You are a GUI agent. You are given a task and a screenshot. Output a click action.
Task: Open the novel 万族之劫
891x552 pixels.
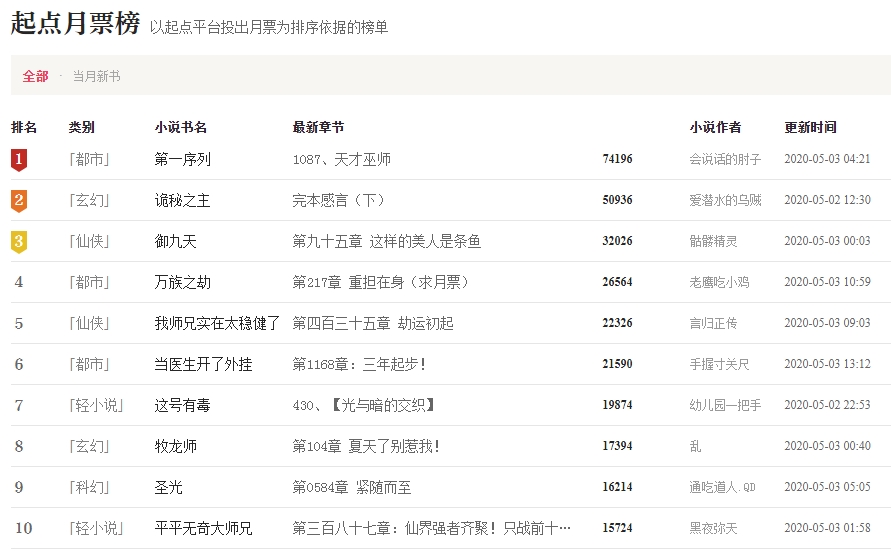(182, 282)
